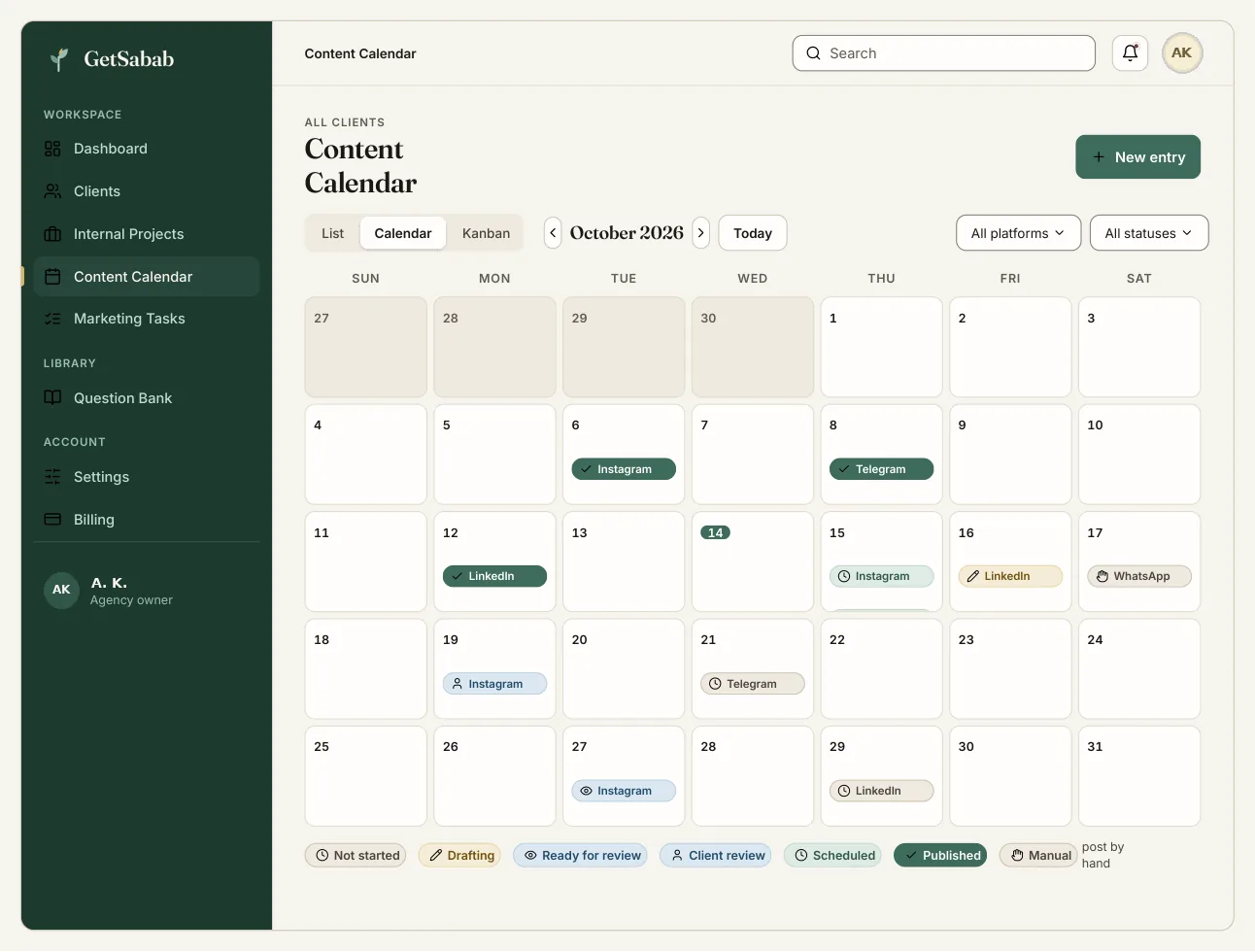
Task: Open Settings from sidebar
Action: tap(147, 477)
